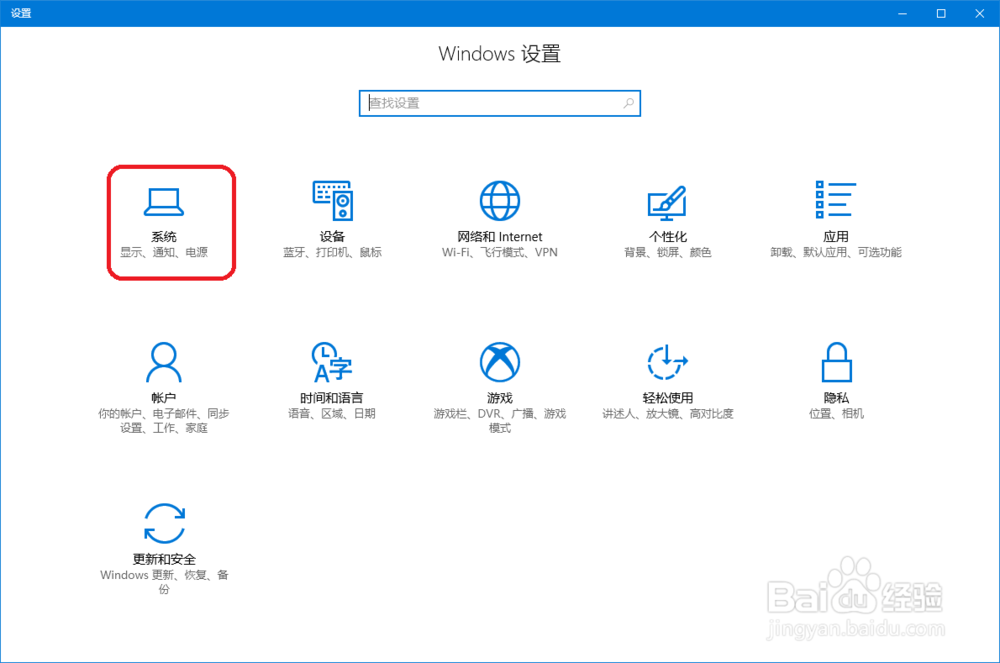Select the Wi-Fi、飞行模式、VPN subtitle link
Viewport: 1000px width, 663px height.
click(500, 252)
